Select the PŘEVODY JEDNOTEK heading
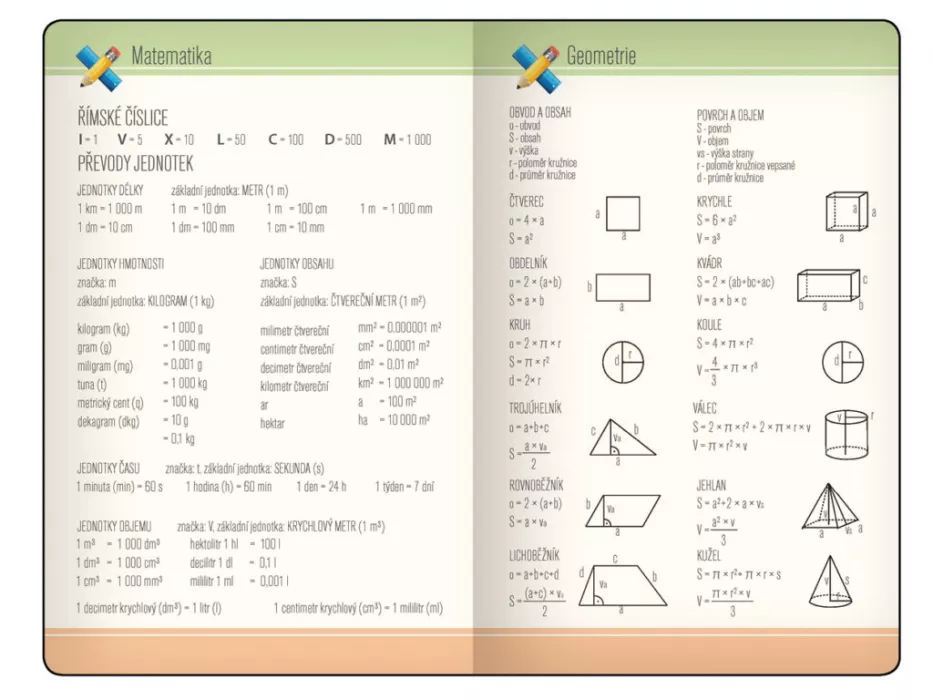 click(x=135, y=163)
